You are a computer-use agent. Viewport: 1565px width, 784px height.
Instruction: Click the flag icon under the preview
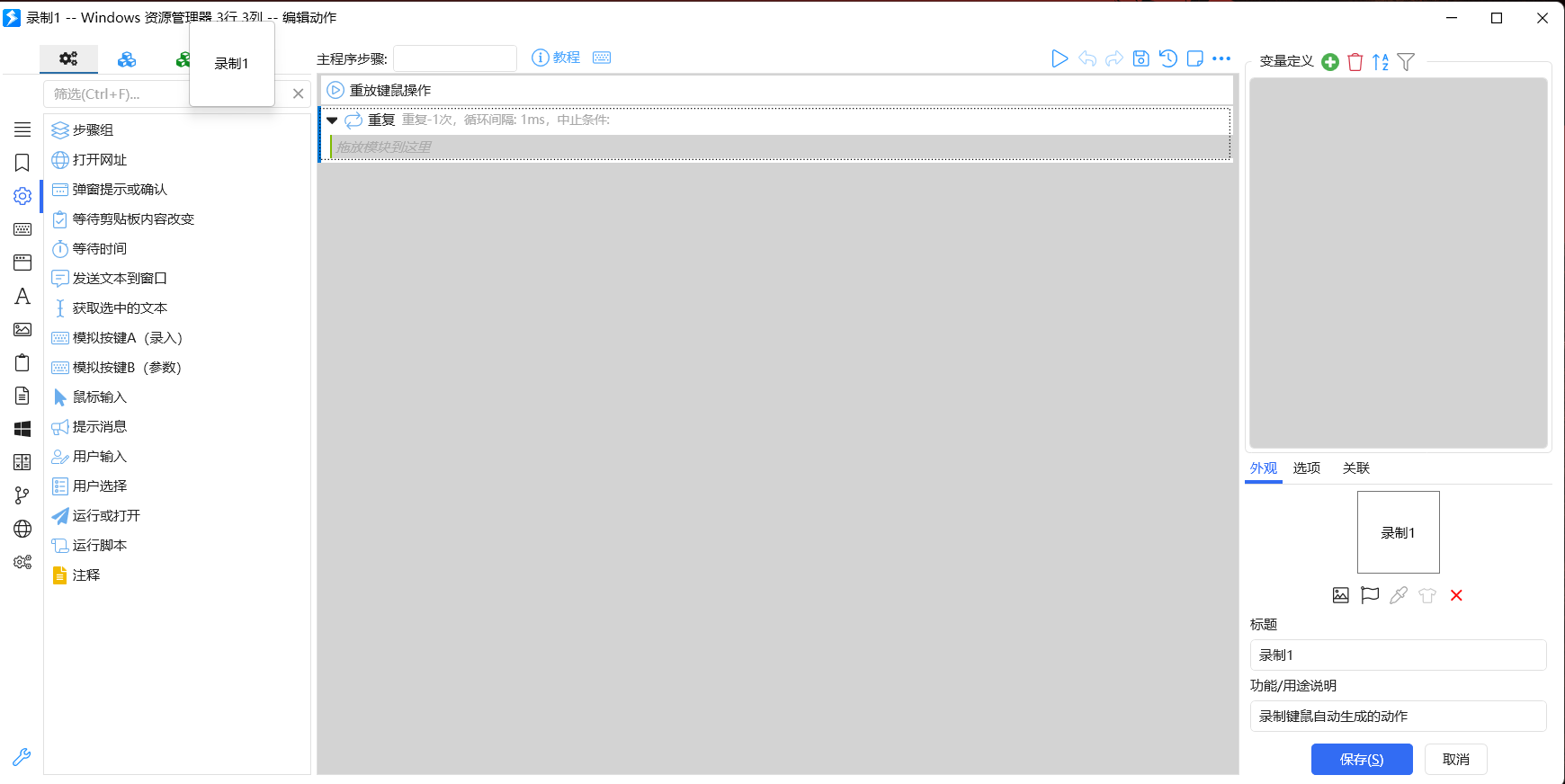point(1370,595)
